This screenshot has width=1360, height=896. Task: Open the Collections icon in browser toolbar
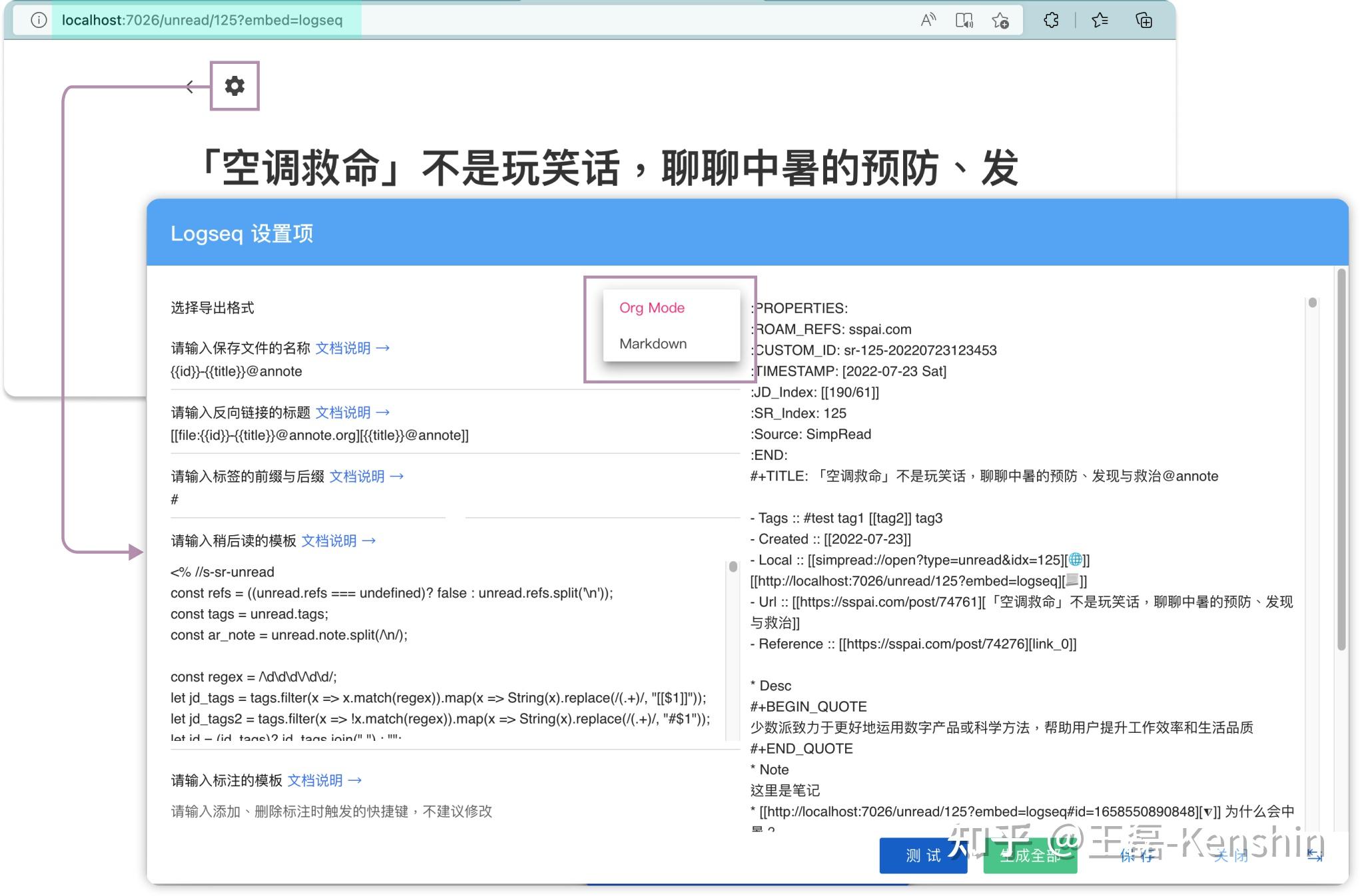coord(1144,20)
